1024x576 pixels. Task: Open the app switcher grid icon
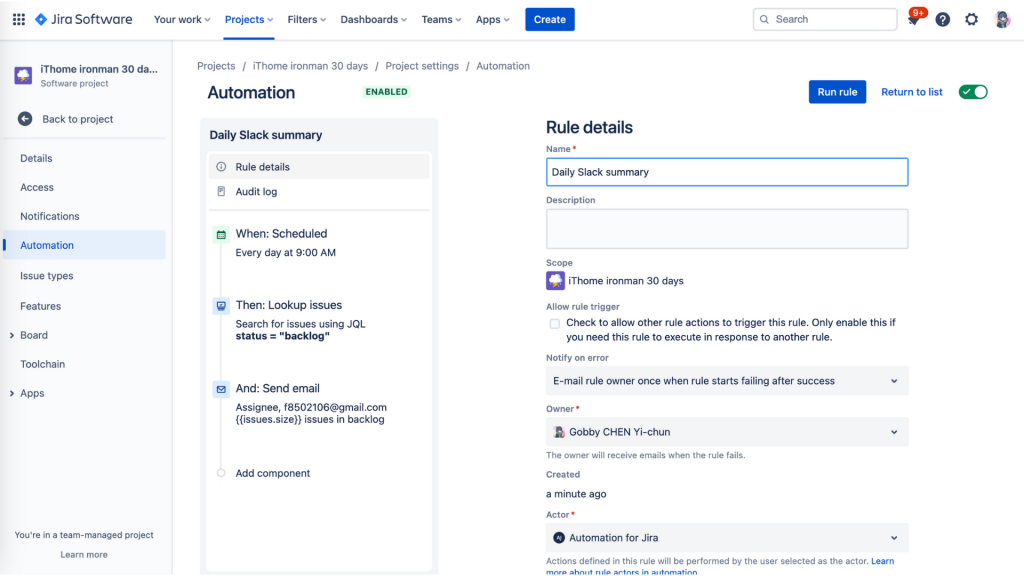19,20
